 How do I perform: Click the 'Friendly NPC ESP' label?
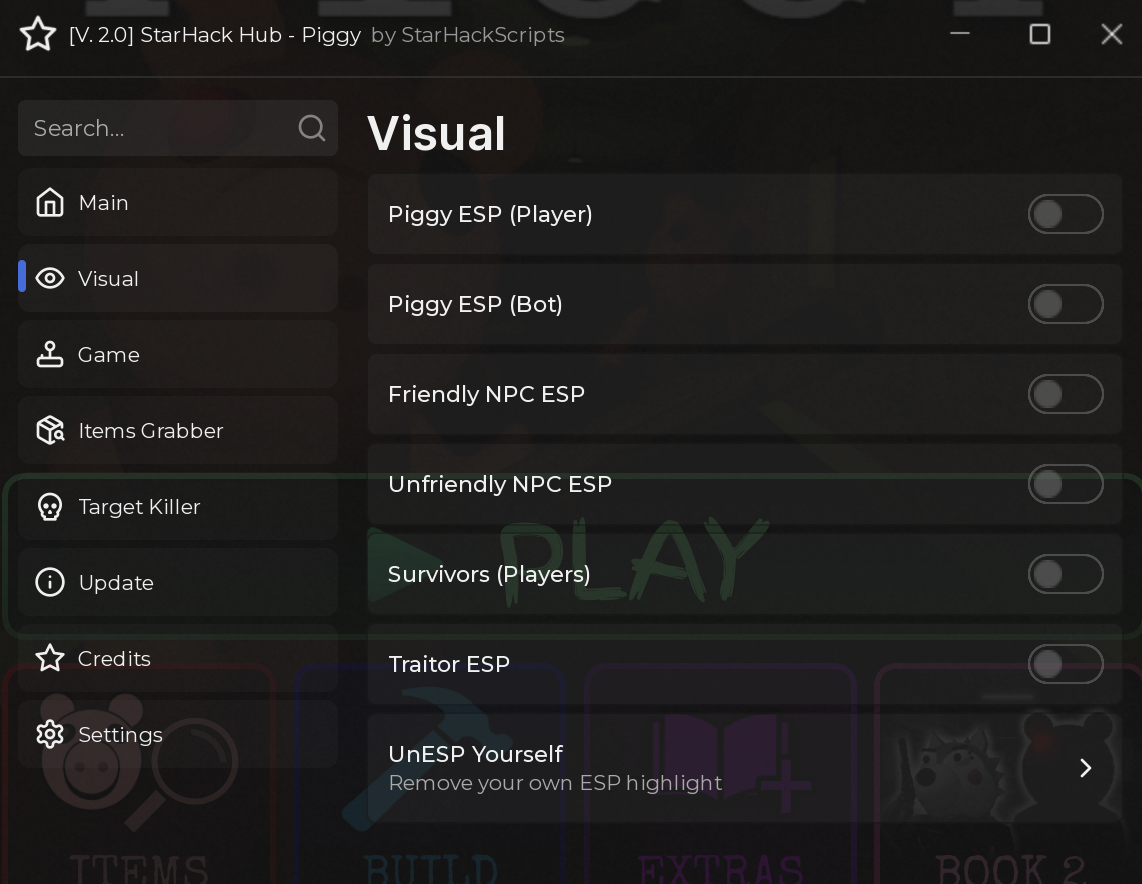pos(487,394)
